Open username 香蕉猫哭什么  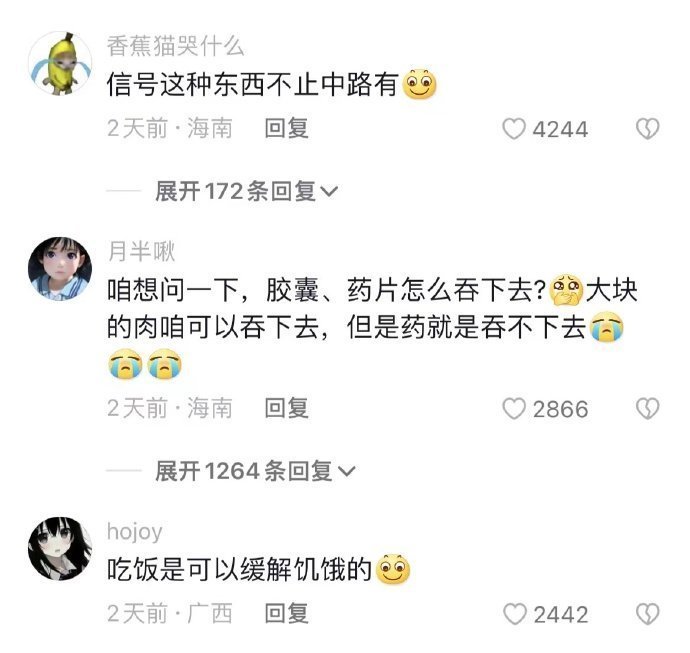176,46
